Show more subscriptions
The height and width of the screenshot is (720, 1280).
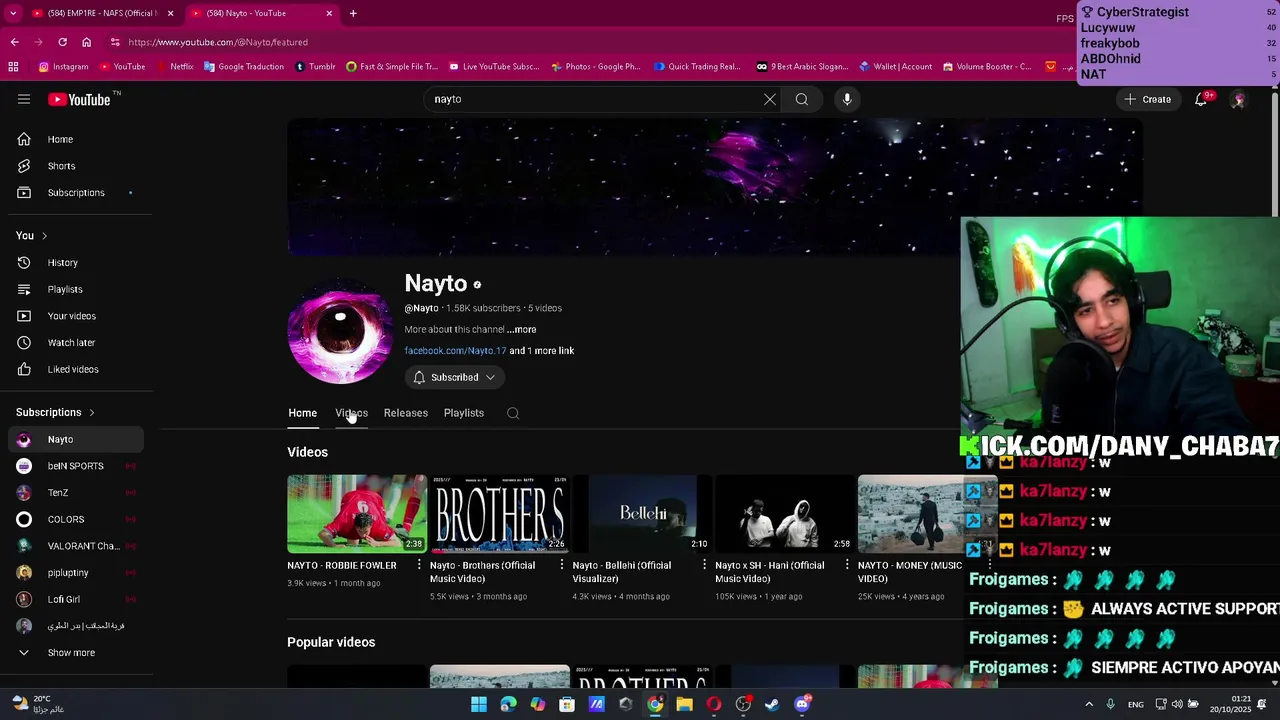76,653
